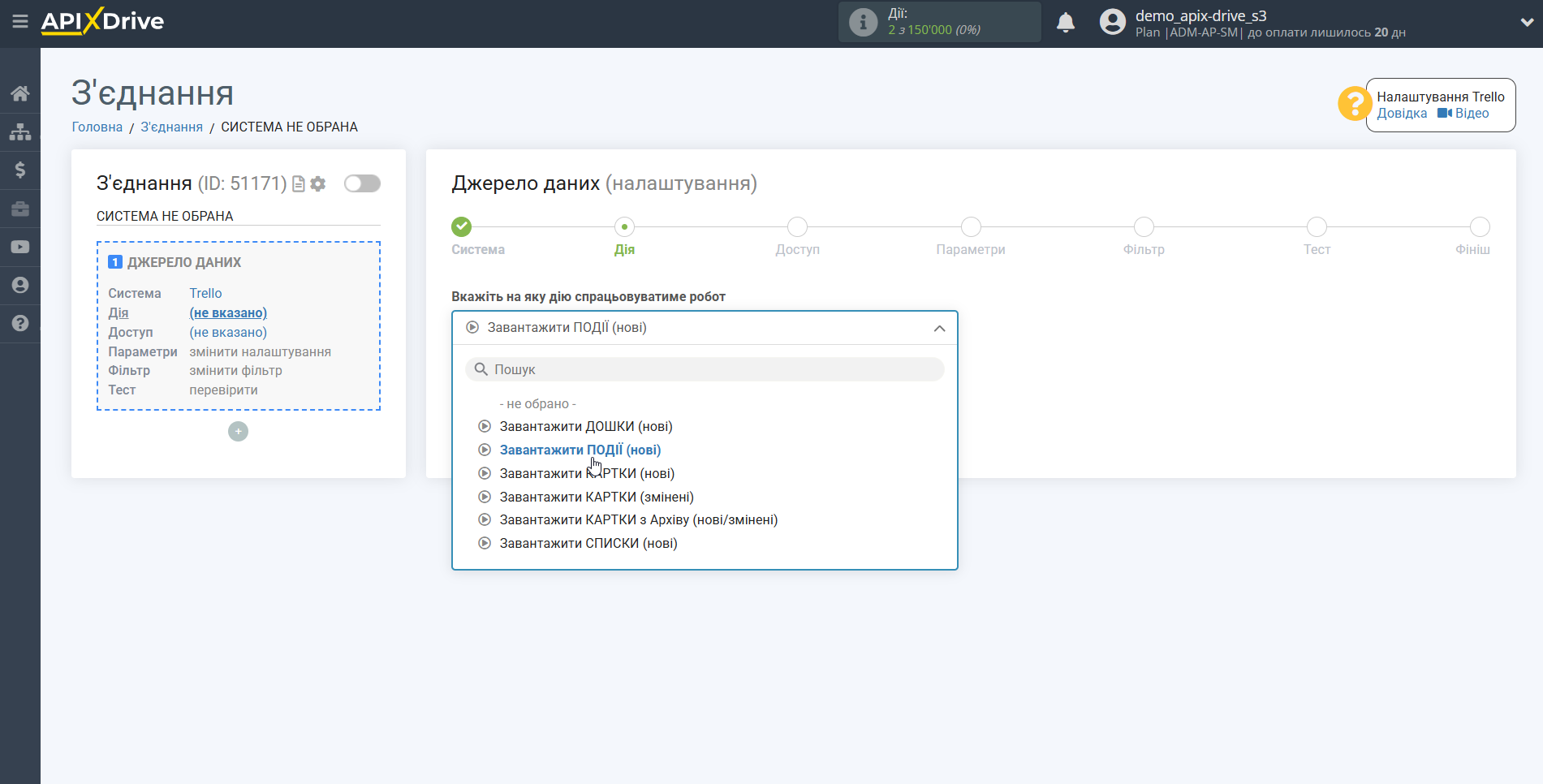1543x784 pixels.
Task: Click the demo_apix-drive_s3 username
Action: coord(1200,15)
